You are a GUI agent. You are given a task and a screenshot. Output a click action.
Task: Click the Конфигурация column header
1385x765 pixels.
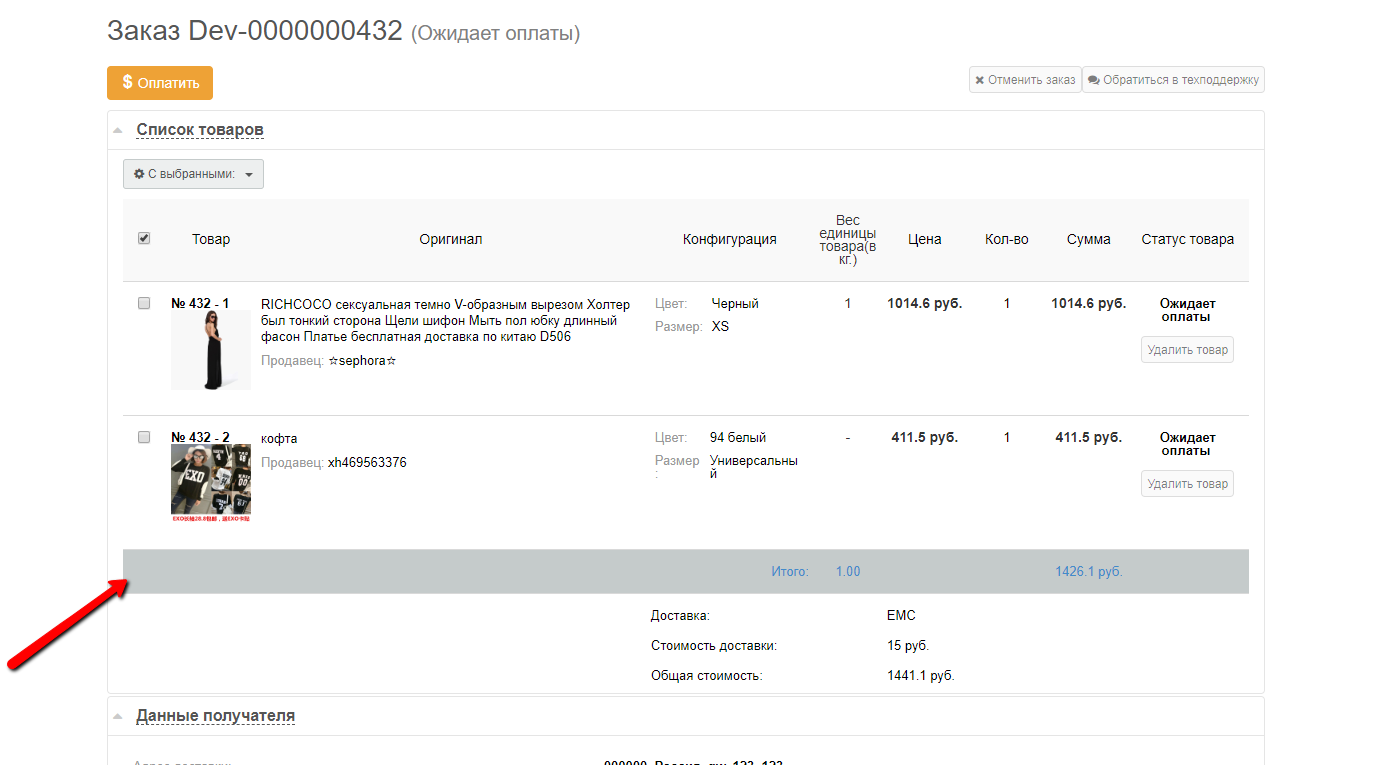(730, 239)
